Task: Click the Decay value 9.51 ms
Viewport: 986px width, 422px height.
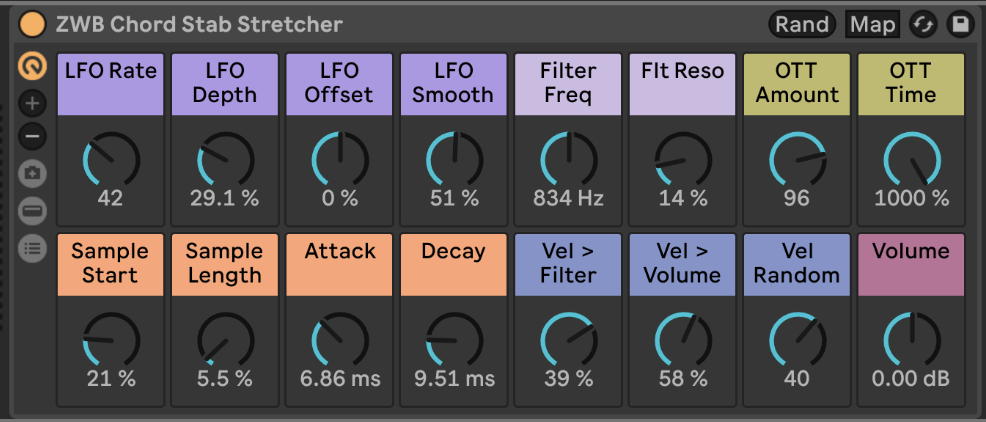Action: pyautogui.click(x=454, y=379)
